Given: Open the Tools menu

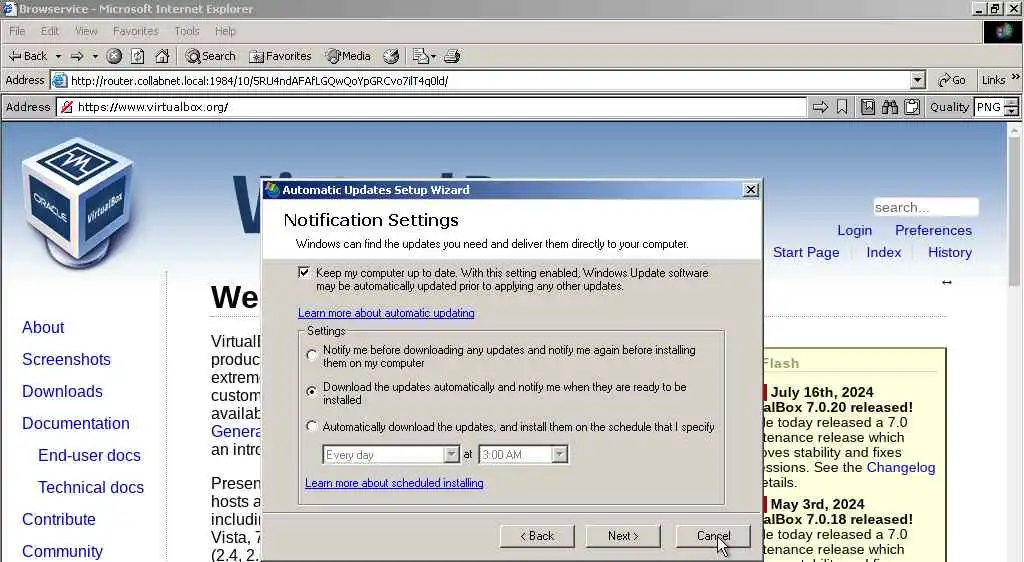Looking at the screenshot, I should 187,31.
